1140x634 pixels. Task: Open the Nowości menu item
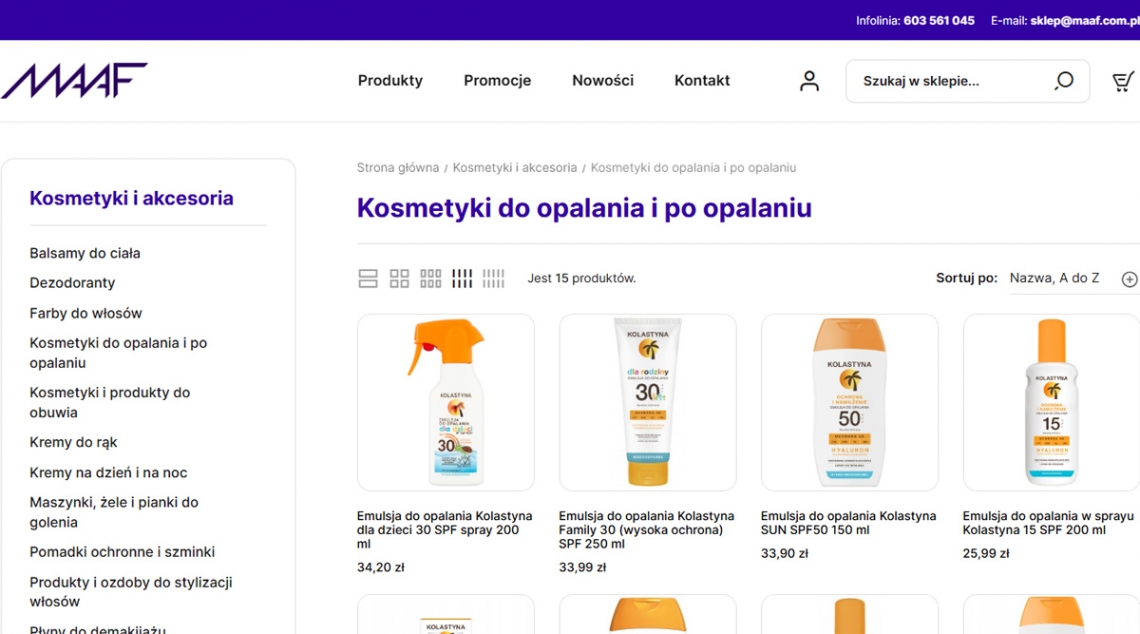602,81
